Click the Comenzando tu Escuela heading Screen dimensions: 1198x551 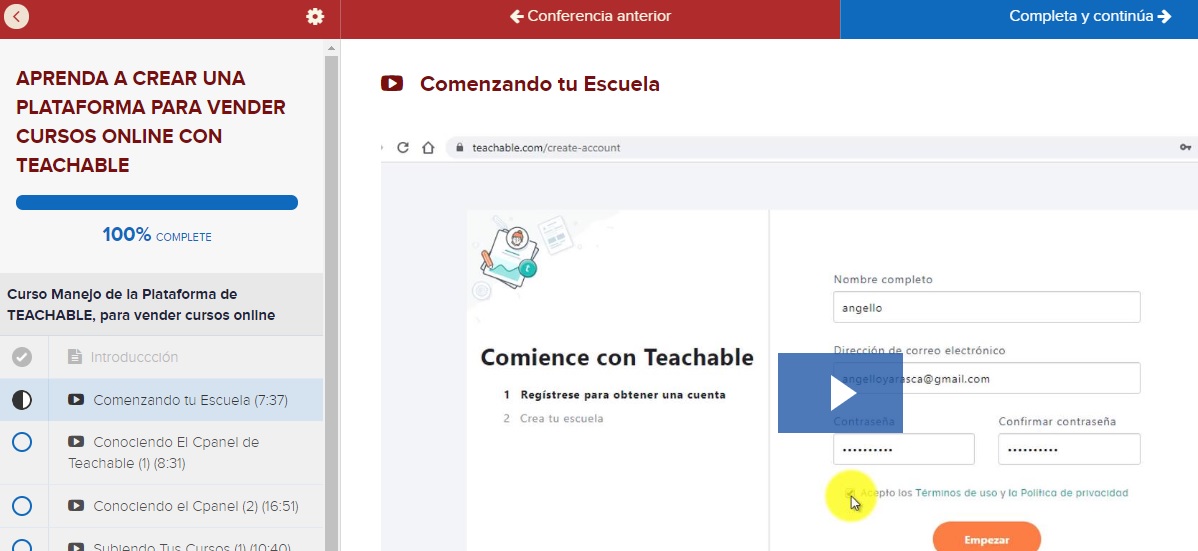coord(539,84)
